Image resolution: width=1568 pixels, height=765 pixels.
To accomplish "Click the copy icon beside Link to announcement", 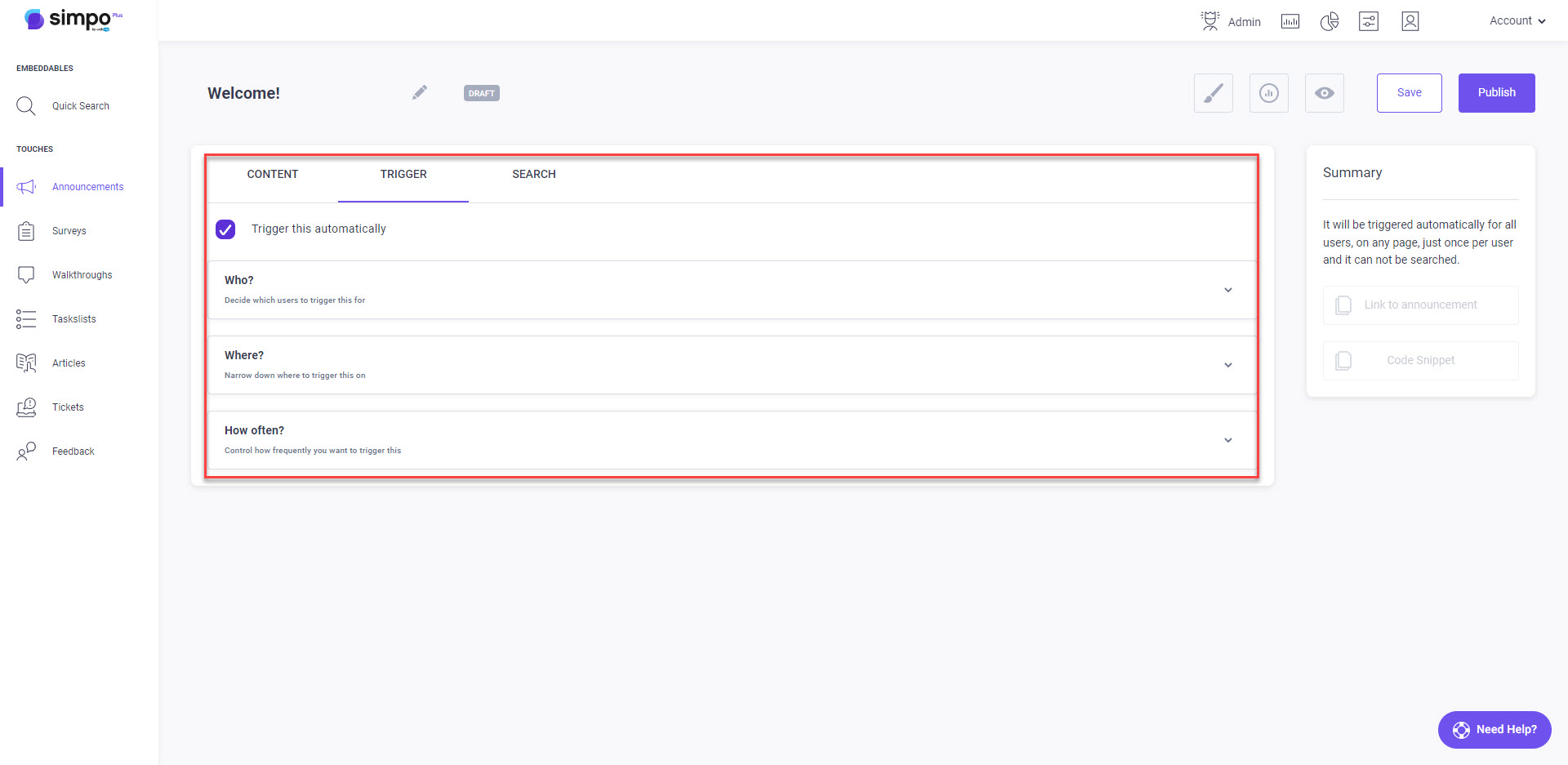I will coord(1343,305).
